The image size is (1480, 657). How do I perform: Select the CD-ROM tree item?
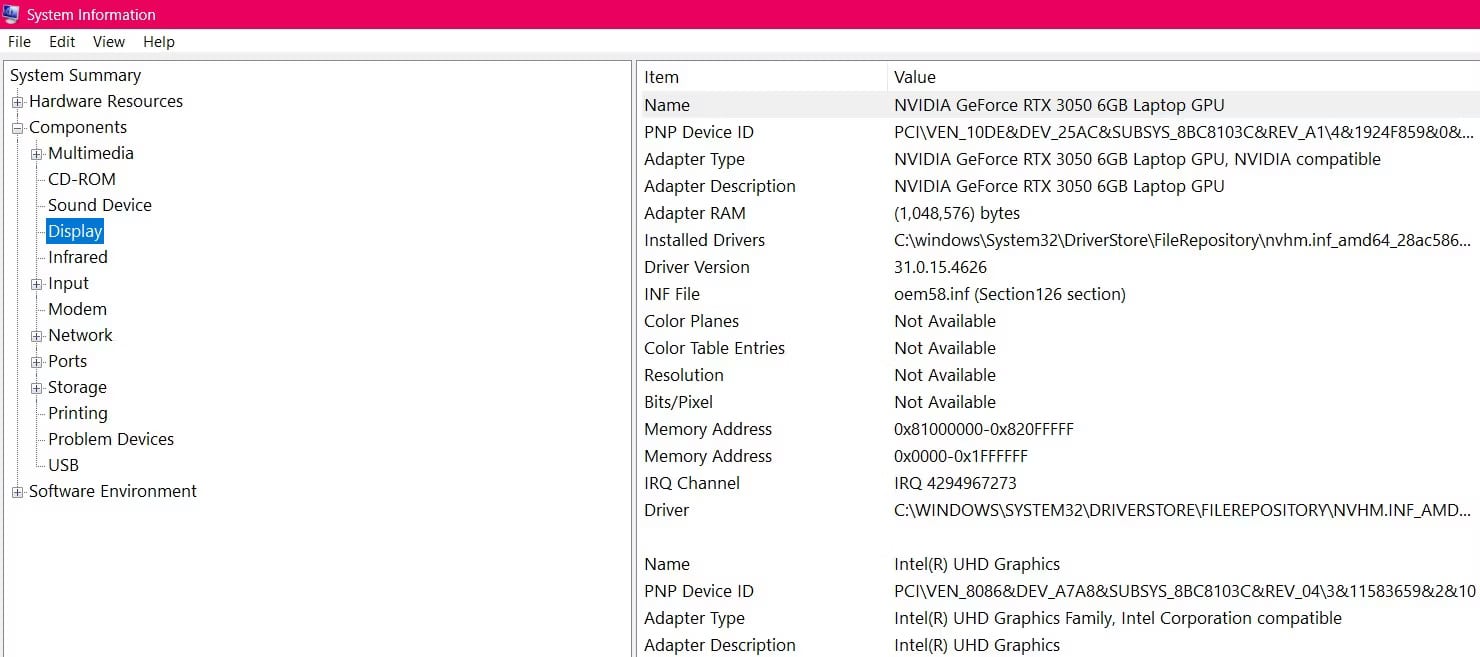[82, 179]
